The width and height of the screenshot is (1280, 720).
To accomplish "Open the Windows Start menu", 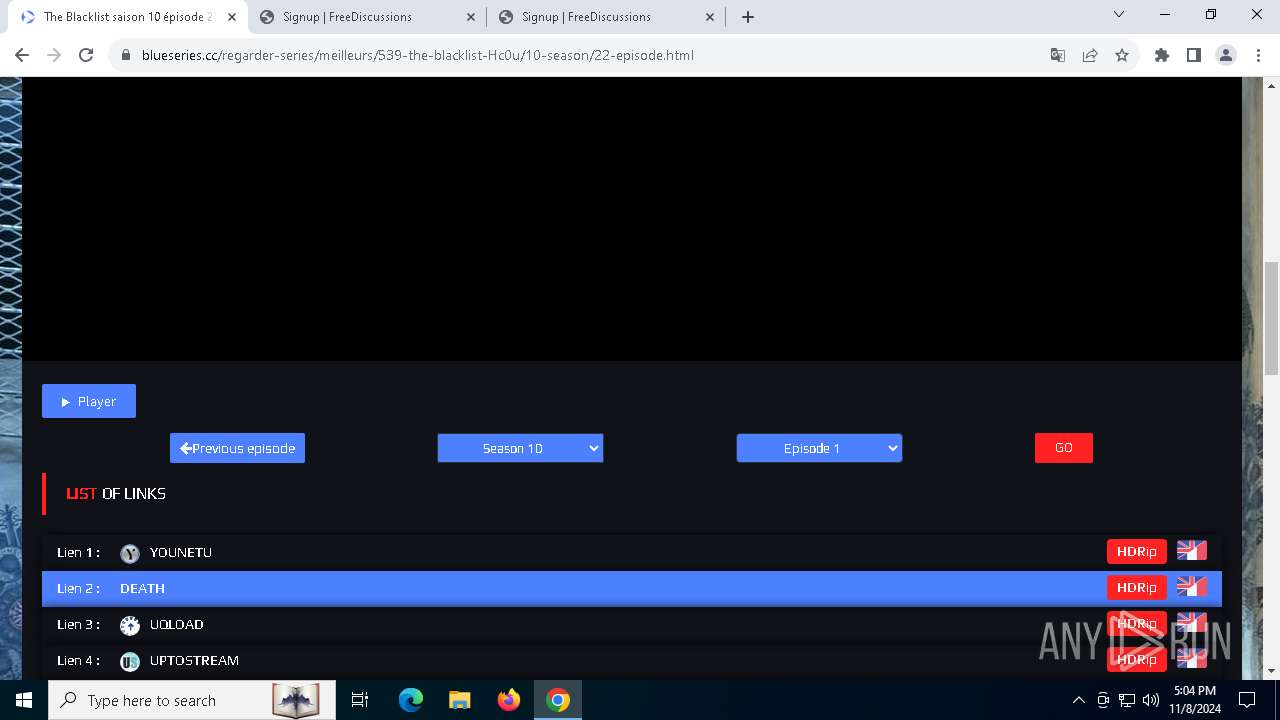I will (x=24, y=700).
